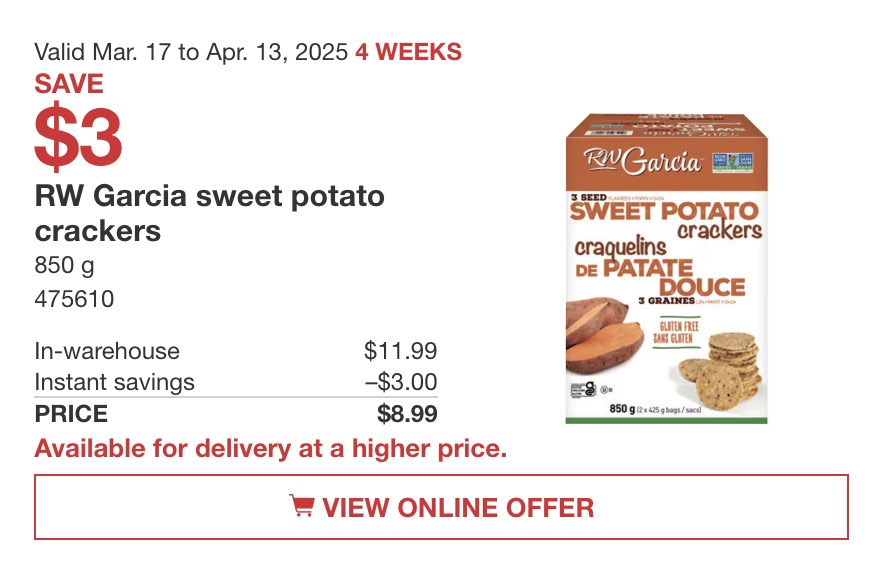Click the PRICE label
This screenshot has width=878, height=568.
[x=71, y=414]
